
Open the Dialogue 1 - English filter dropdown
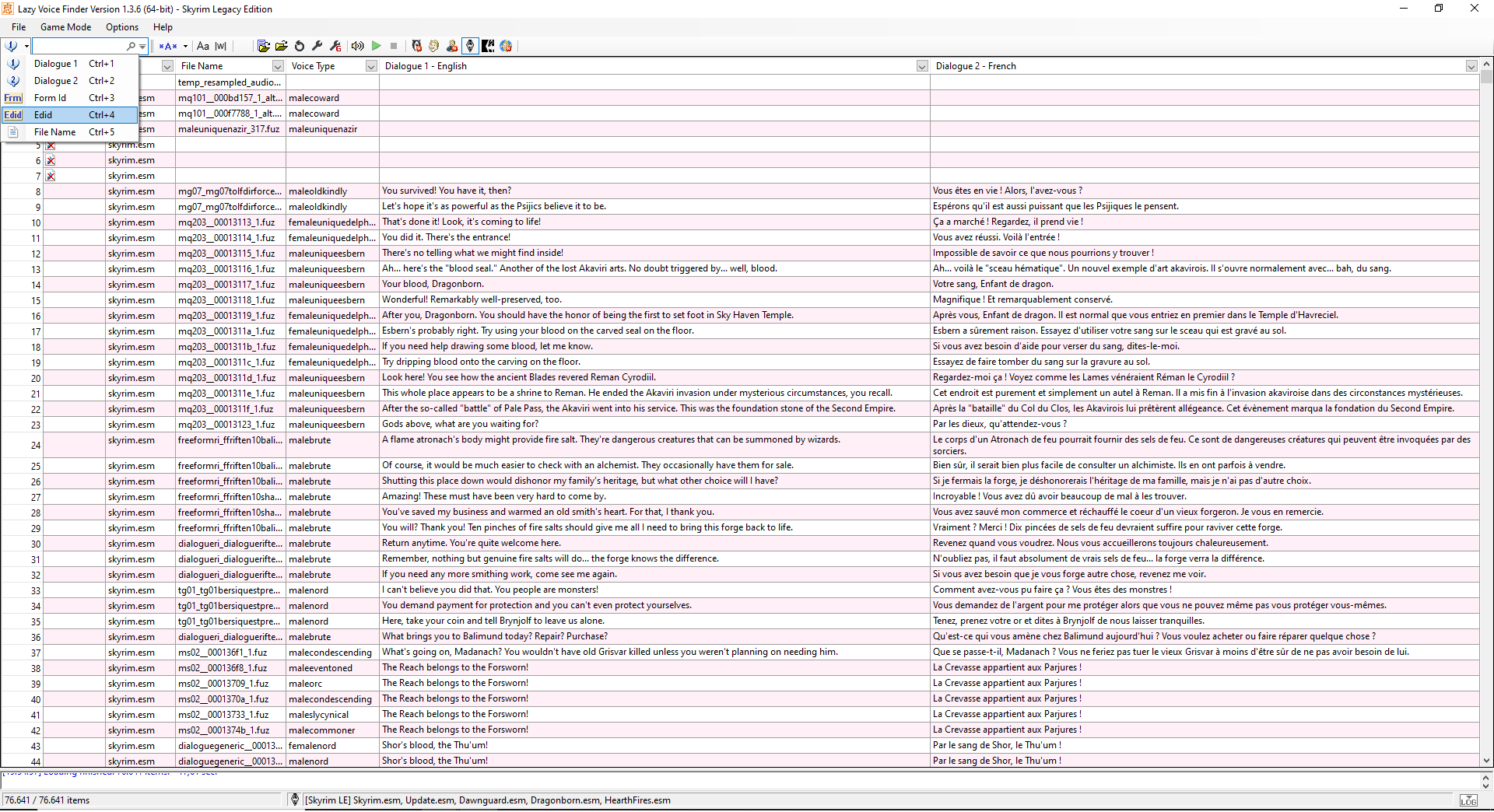tap(922, 66)
